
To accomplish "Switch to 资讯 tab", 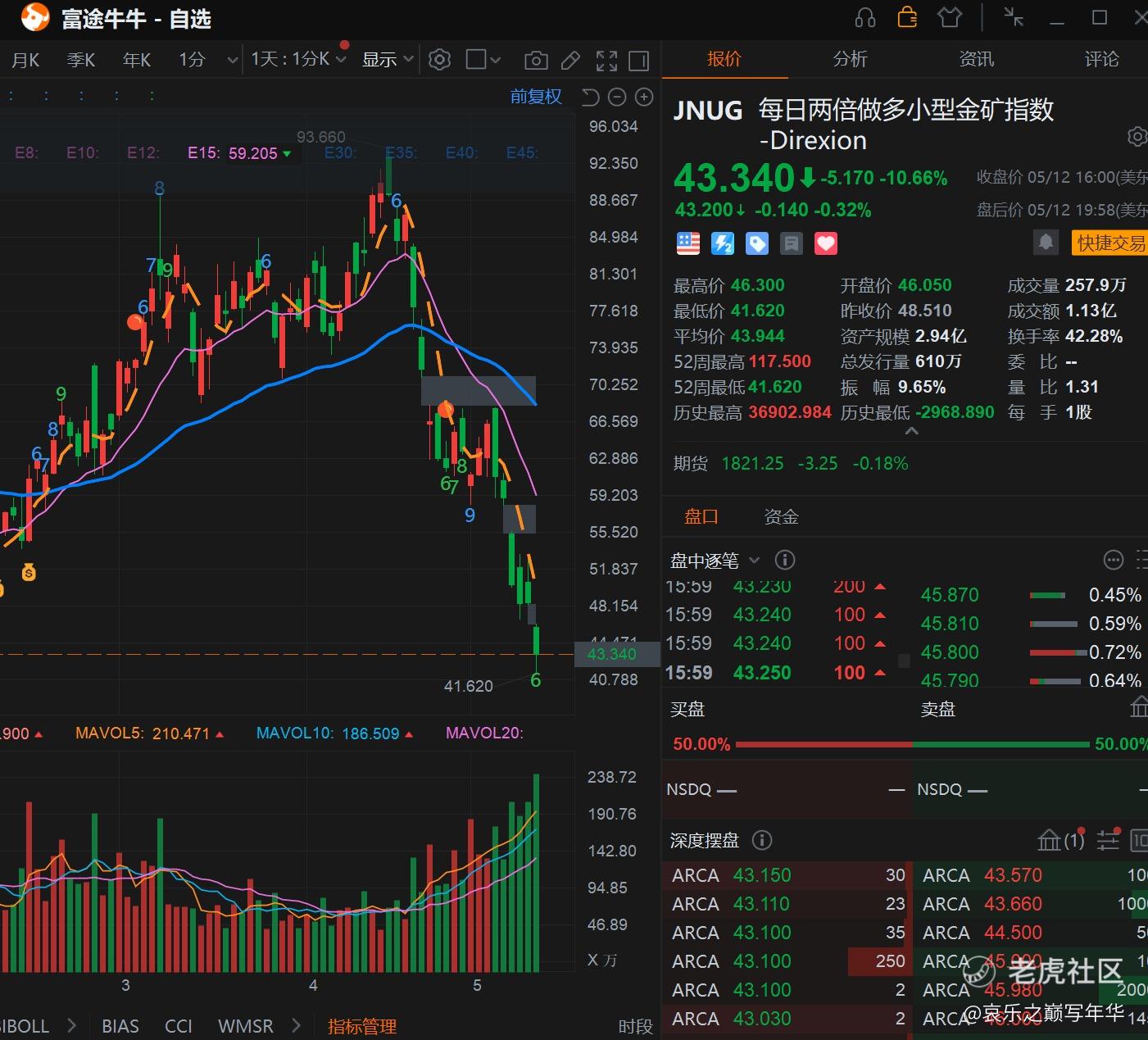I will (x=976, y=59).
